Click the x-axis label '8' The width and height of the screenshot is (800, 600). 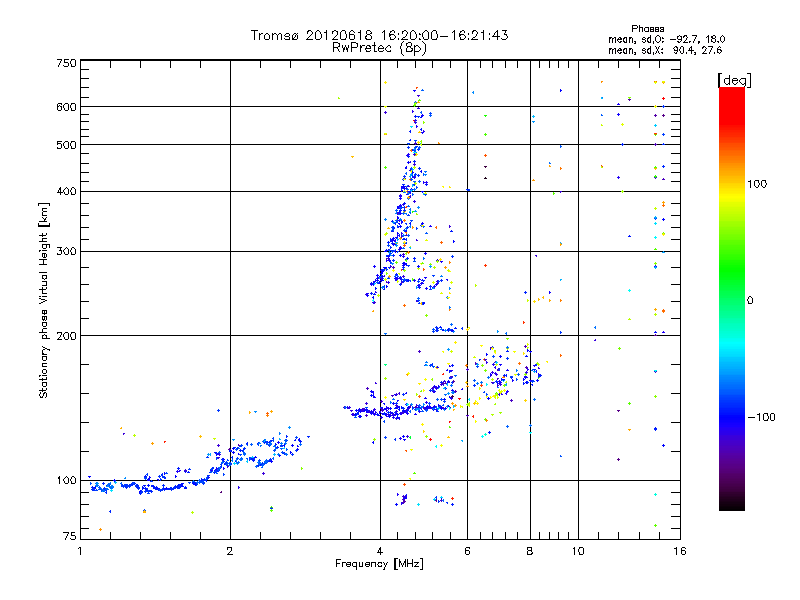pos(530,551)
